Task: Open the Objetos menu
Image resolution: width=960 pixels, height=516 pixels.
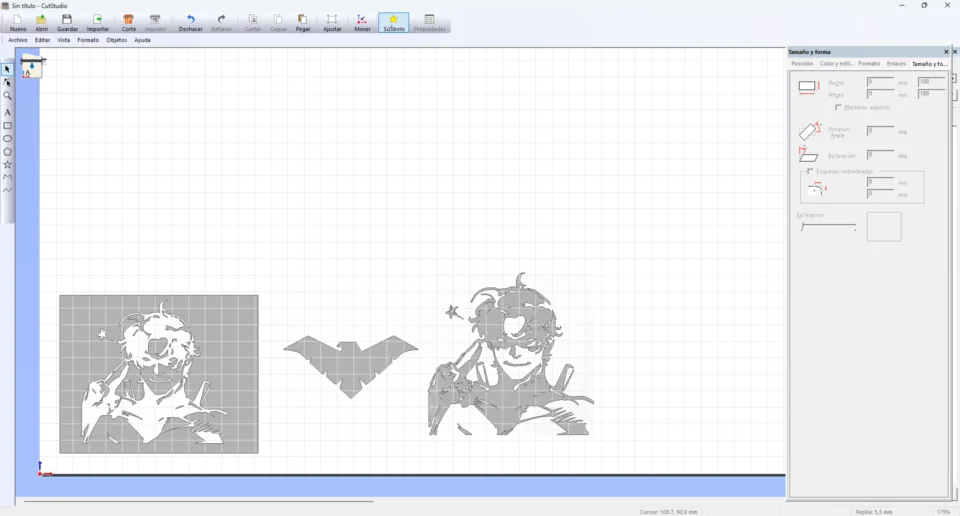Action: [116, 40]
